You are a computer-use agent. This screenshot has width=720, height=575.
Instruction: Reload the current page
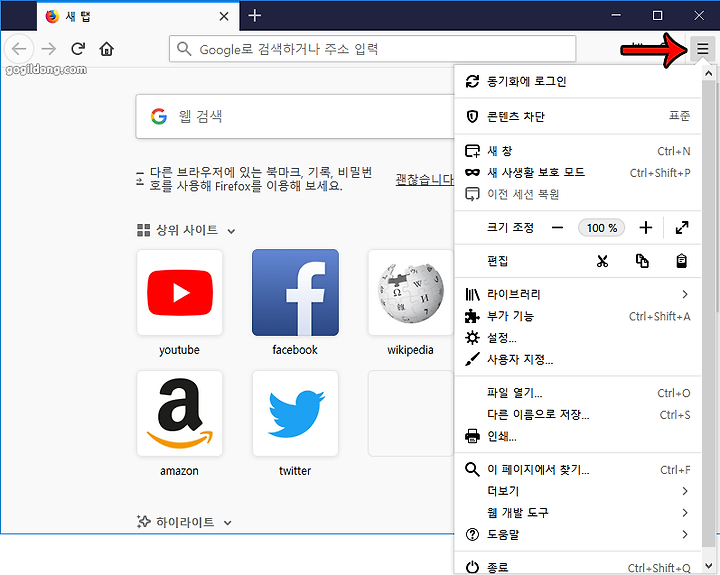(78, 48)
